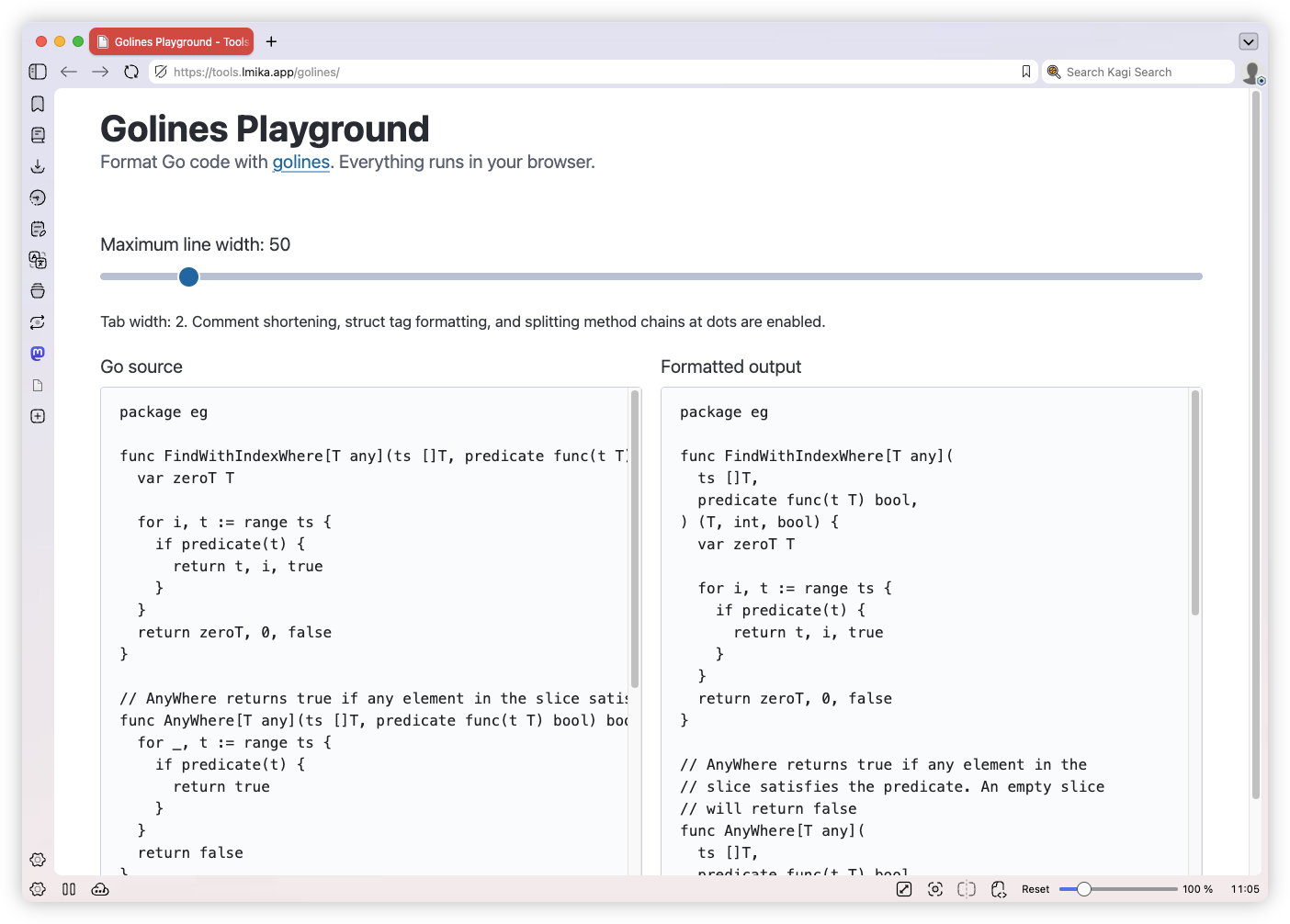This screenshot has height=924, width=1290.
Task: Add a new web panel
Action: pos(38,416)
